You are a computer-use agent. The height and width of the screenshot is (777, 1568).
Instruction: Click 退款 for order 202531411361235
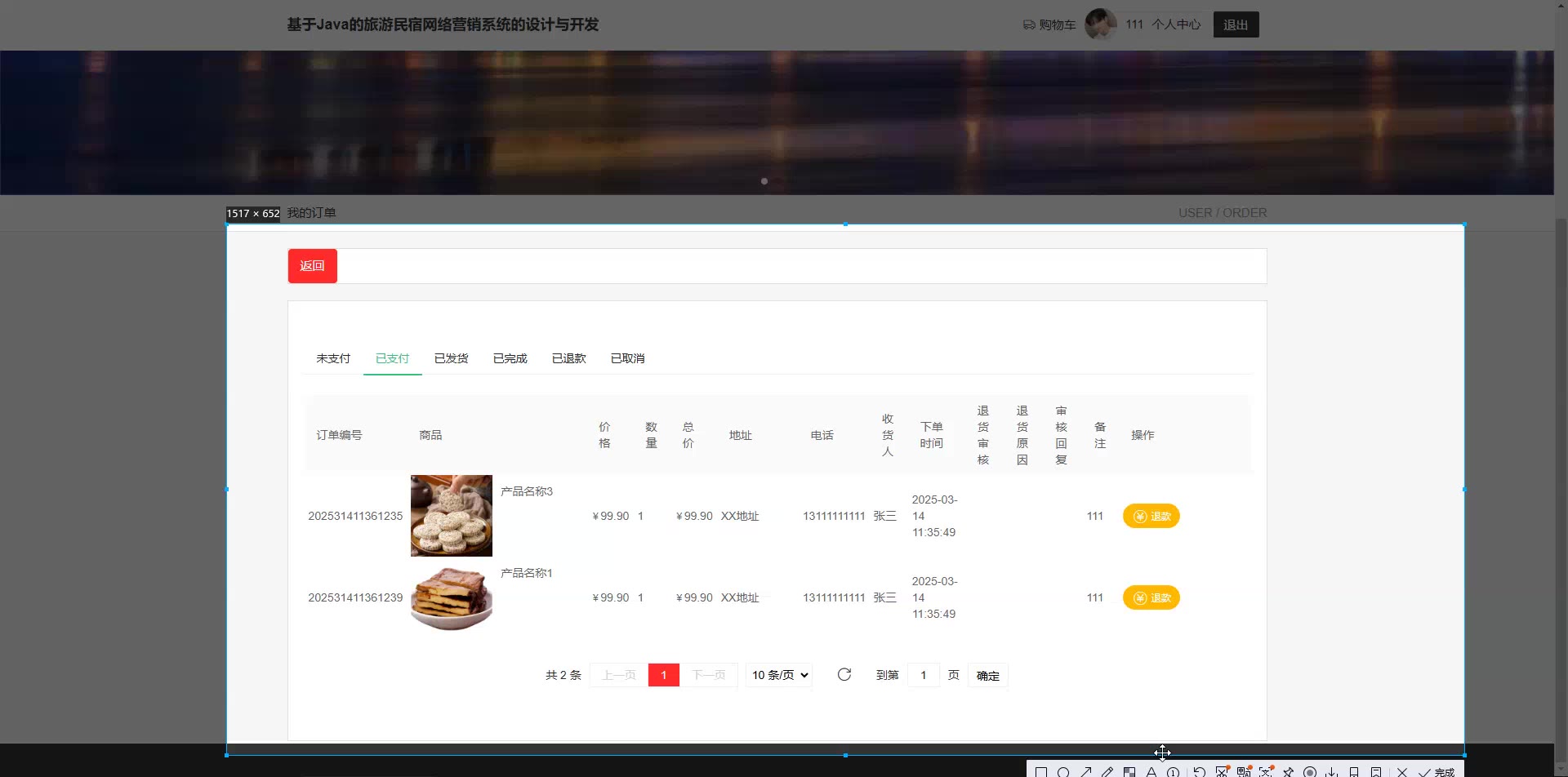[1151, 516]
